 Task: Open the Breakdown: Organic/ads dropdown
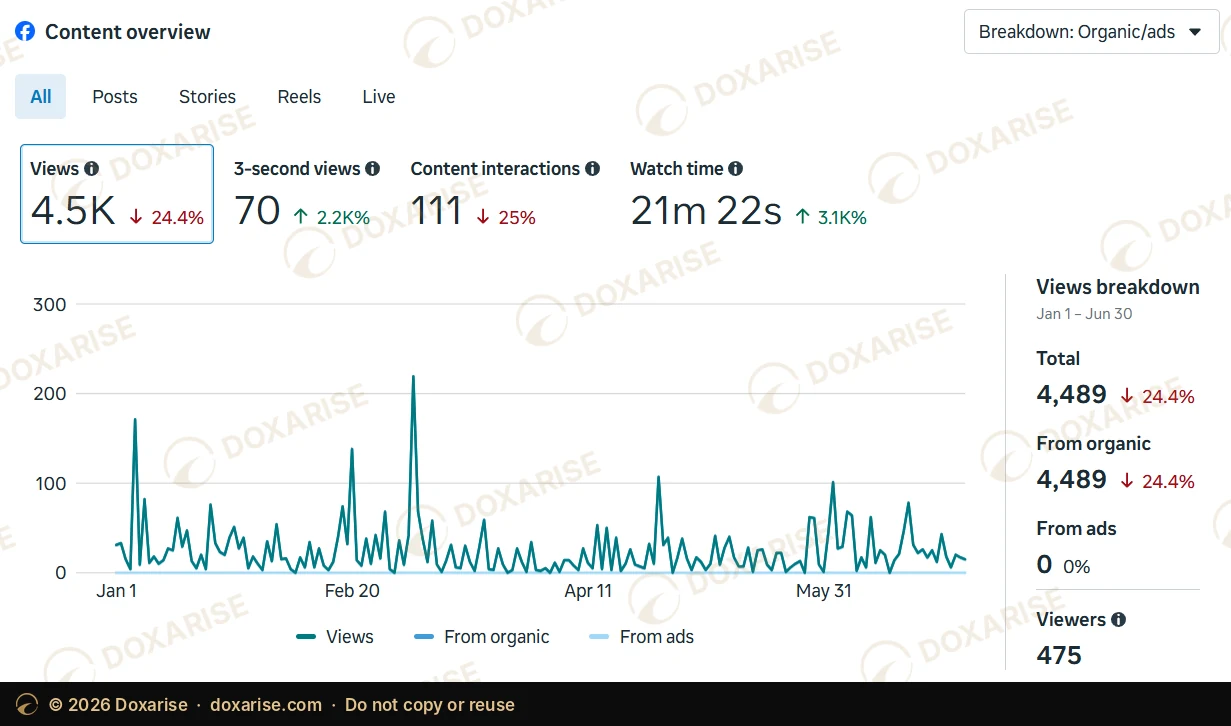coord(1092,32)
